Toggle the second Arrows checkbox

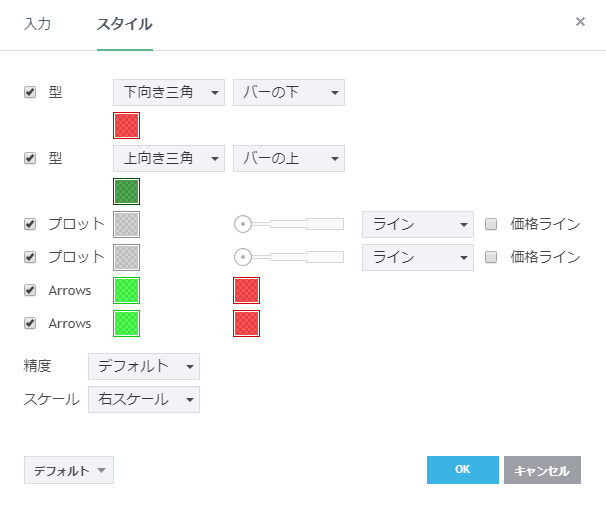(x=30, y=323)
